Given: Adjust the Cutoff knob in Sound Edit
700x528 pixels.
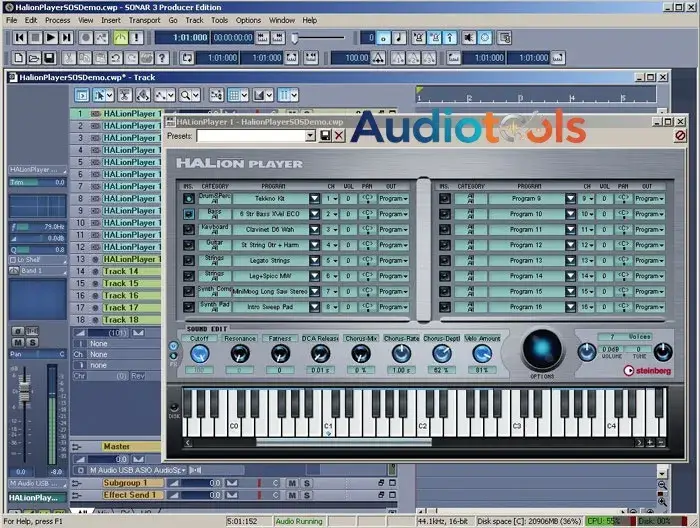Looking at the screenshot, I should click(x=200, y=354).
